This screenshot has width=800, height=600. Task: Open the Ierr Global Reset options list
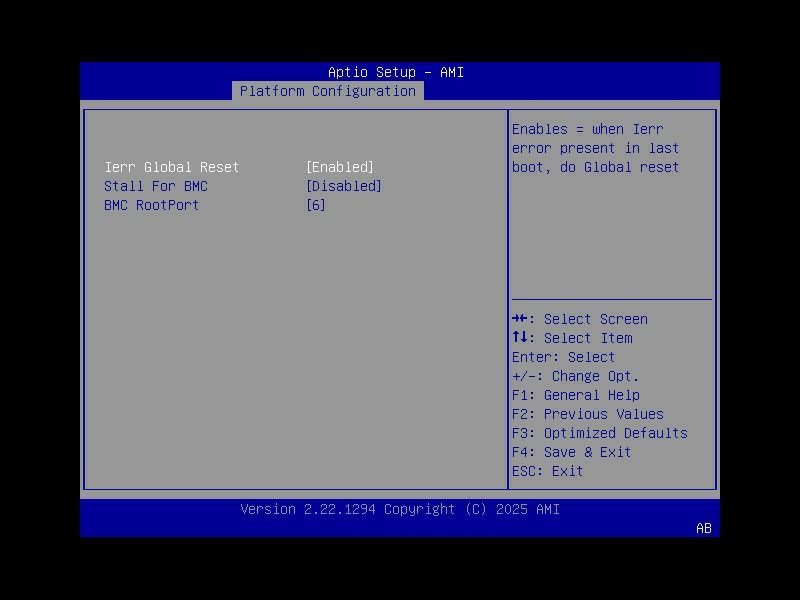pyautogui.click(x=341, y=167)
